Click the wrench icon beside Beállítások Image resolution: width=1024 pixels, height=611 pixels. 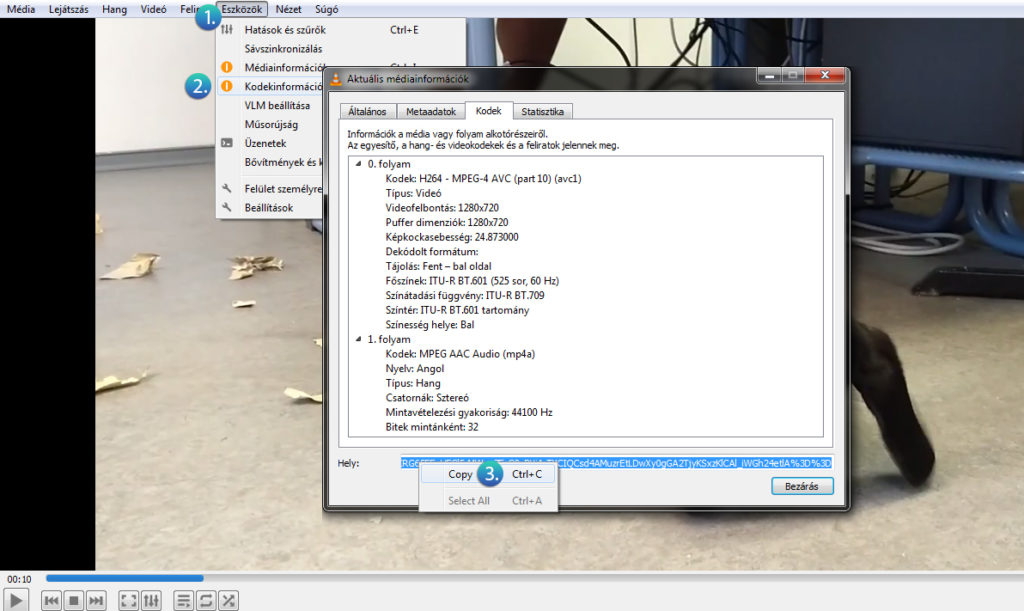click(x=227, y=208)
